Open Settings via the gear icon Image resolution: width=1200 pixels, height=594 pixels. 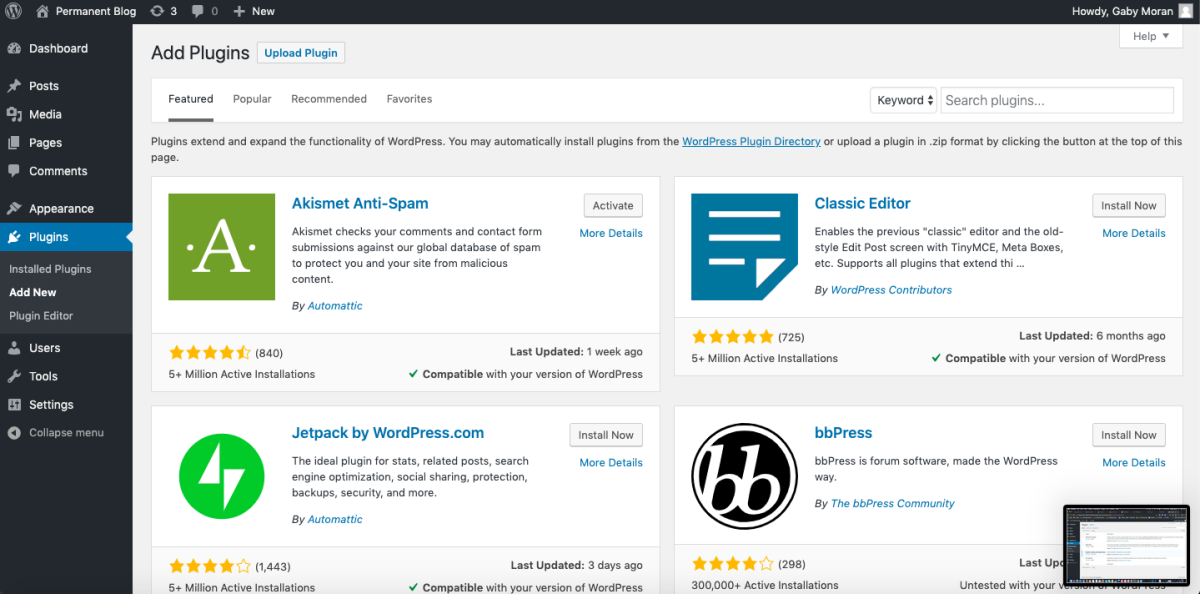click(x=18, y=404)
